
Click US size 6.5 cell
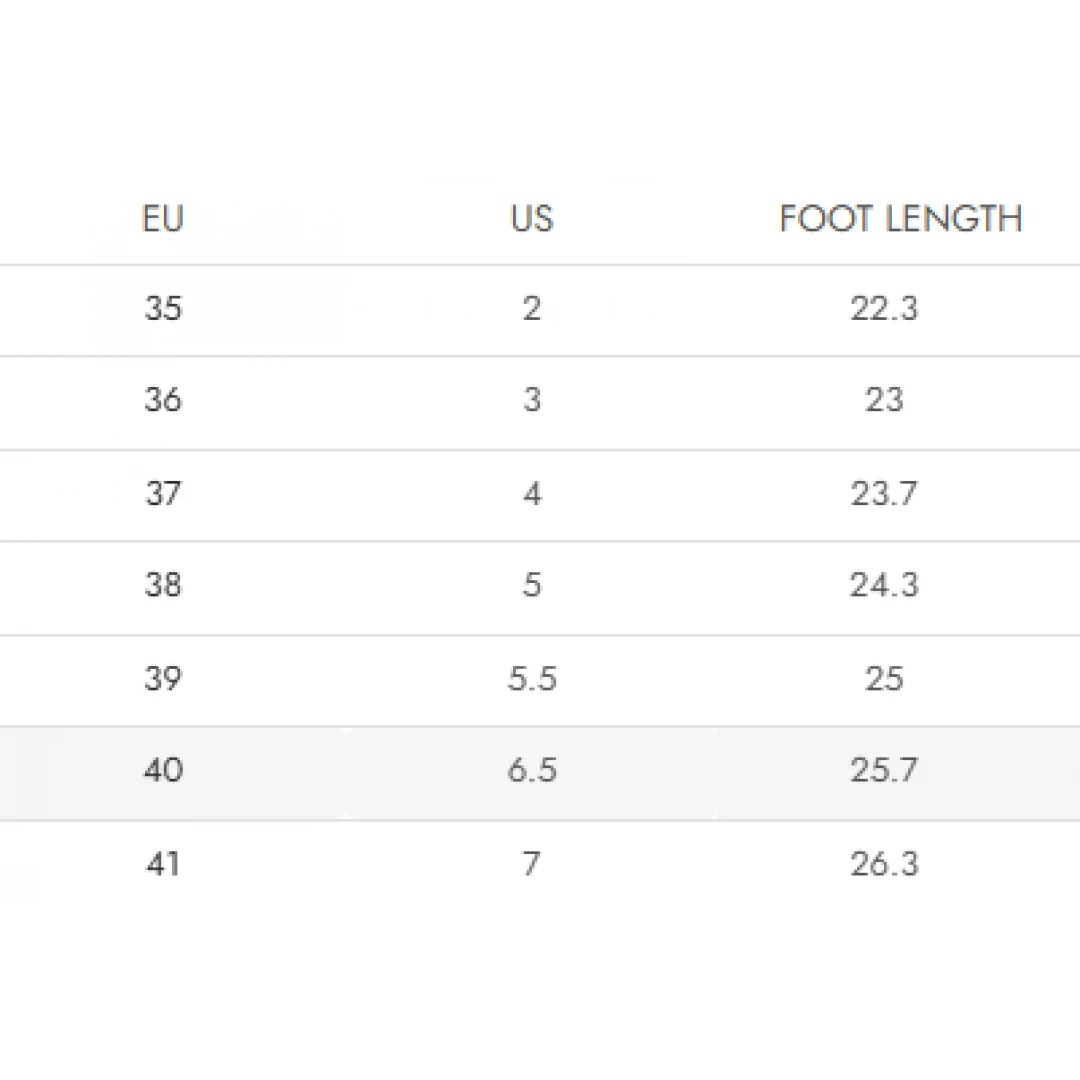coord(531,771)
